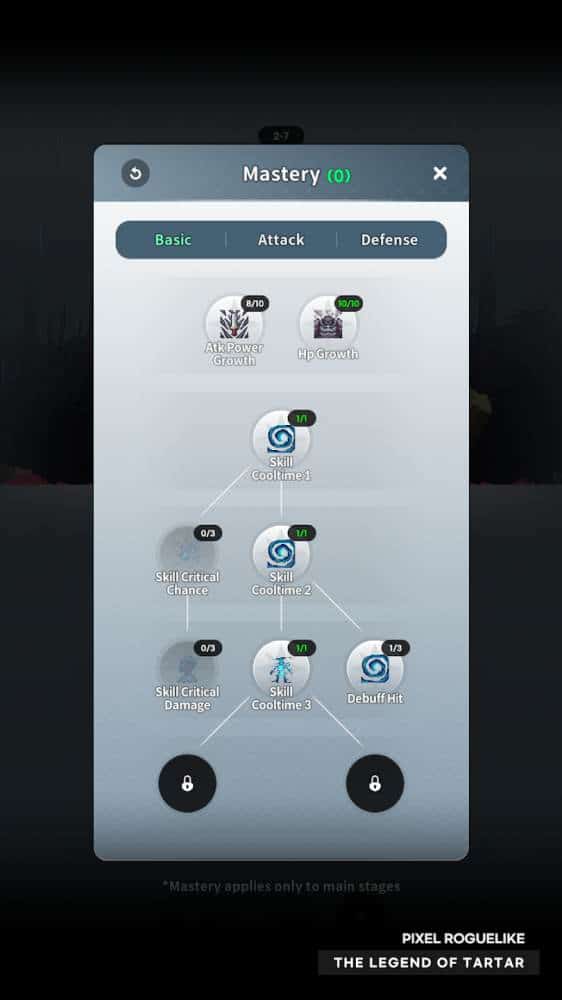Screen dimensions: 562x1000
Task: Click the green mastery points counter (0)
Action: pos(339,175)
